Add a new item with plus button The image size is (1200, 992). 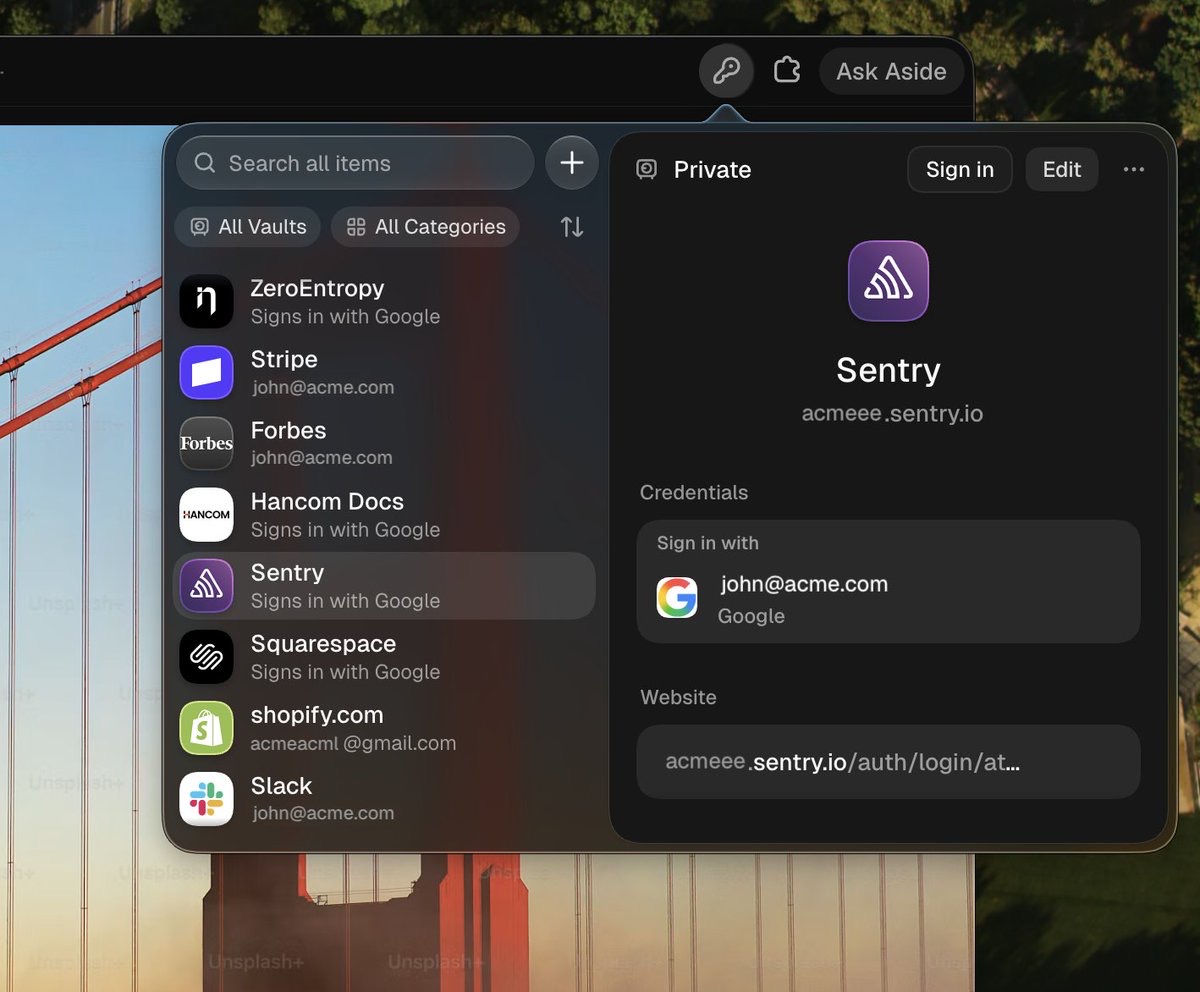(572, 163)
